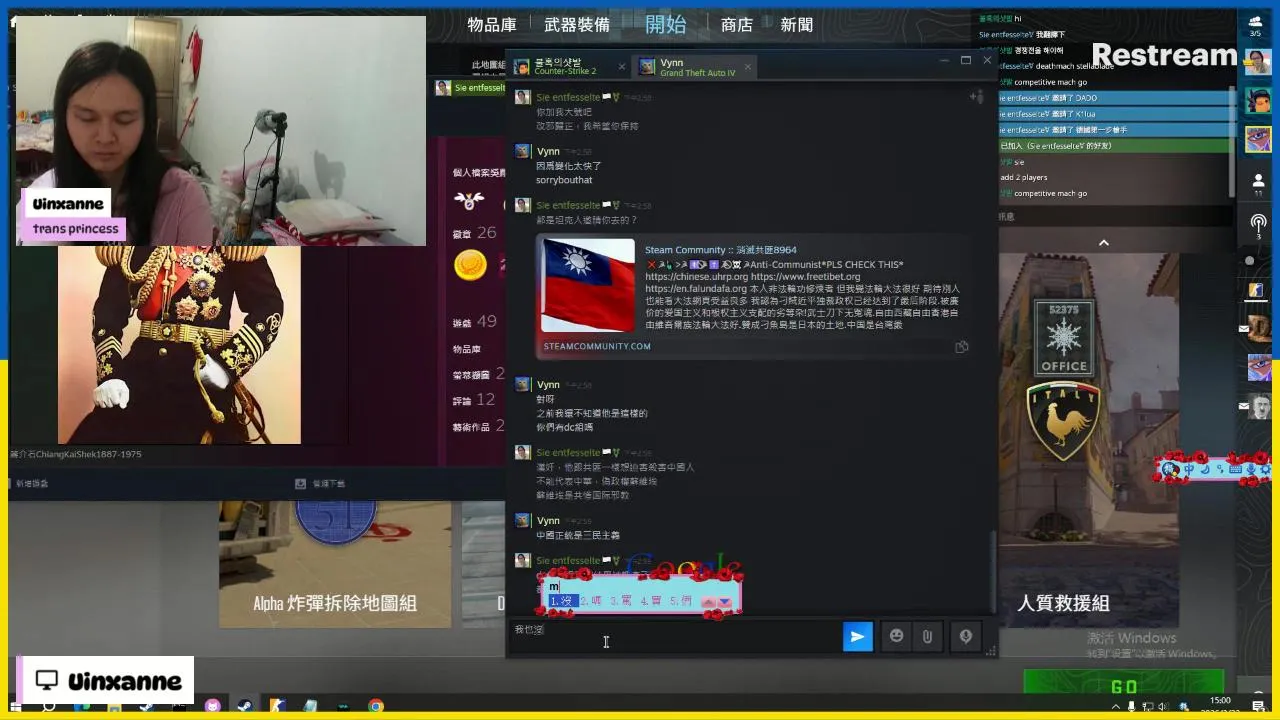Start voice chat with the microphone icon
This screenshot has width=1280, height=720.
point(965,636)
